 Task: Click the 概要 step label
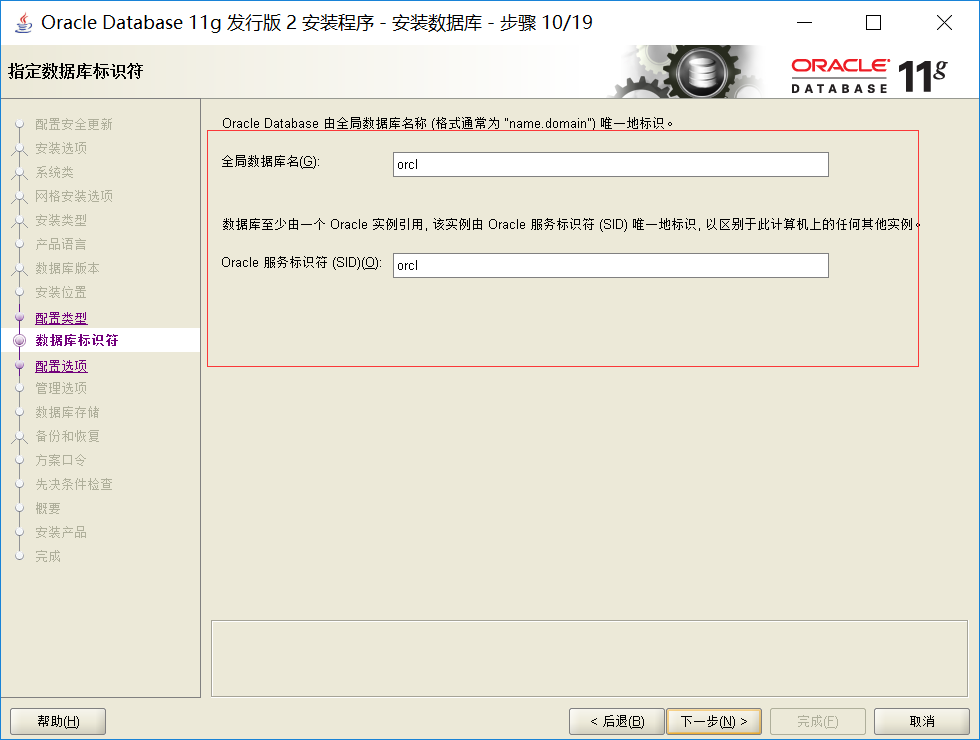[48, 508]
